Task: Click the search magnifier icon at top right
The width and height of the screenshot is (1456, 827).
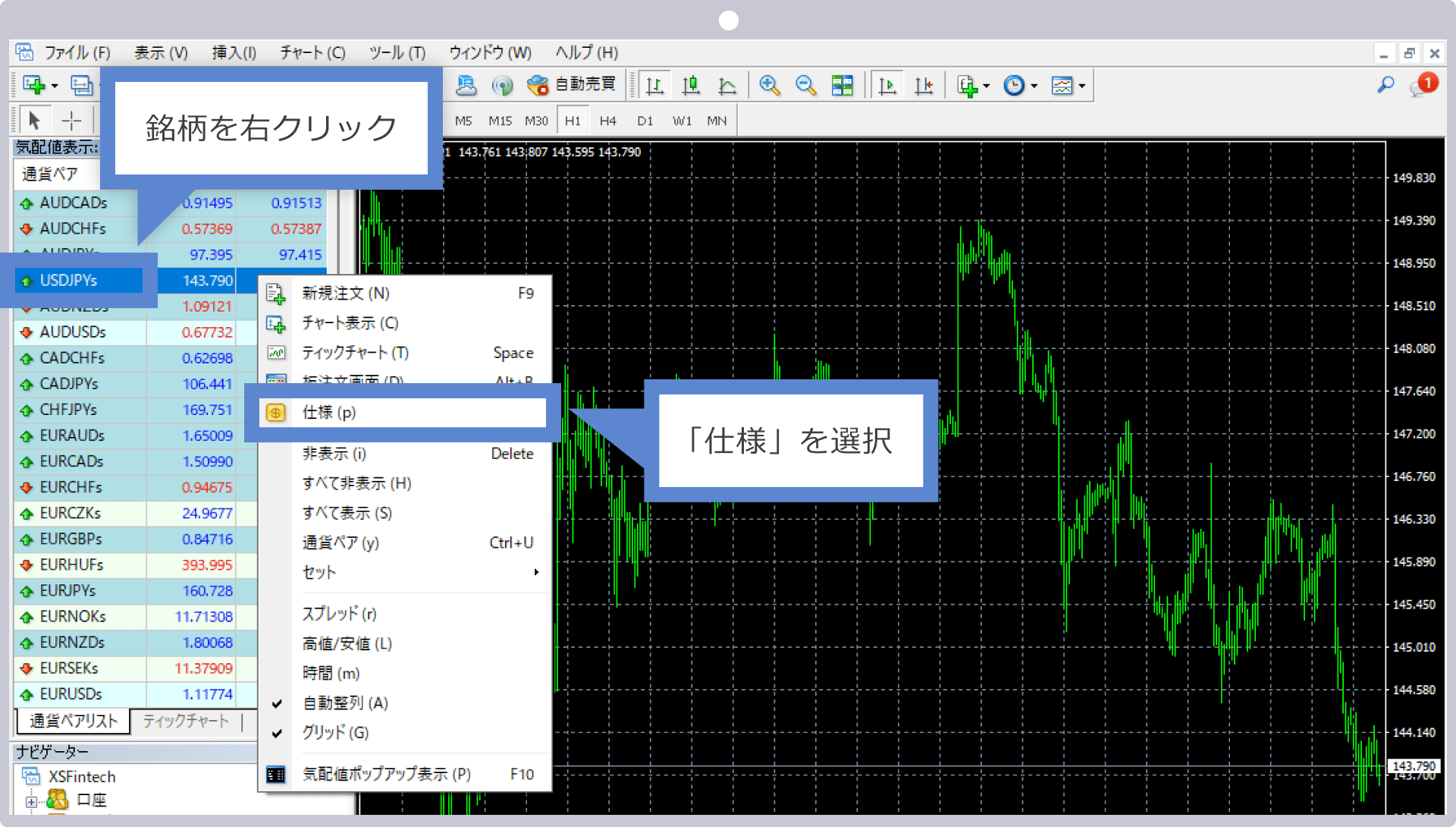Action: 1385,85
